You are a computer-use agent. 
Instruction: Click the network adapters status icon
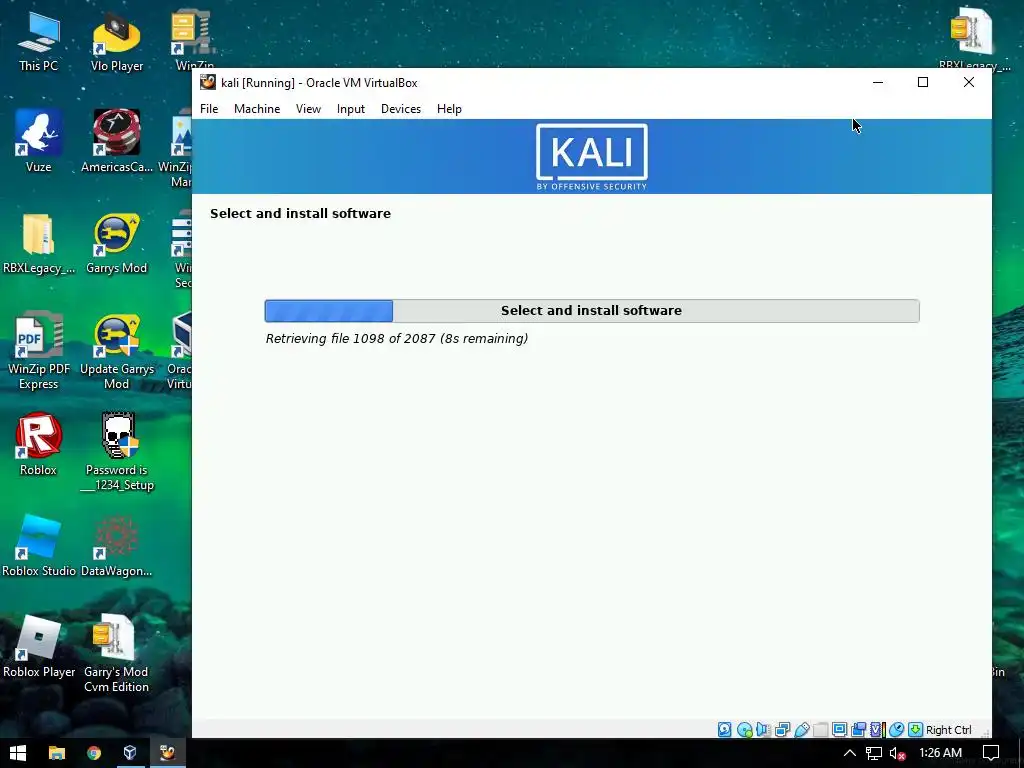pyautogui.click(x=782, y=729)
